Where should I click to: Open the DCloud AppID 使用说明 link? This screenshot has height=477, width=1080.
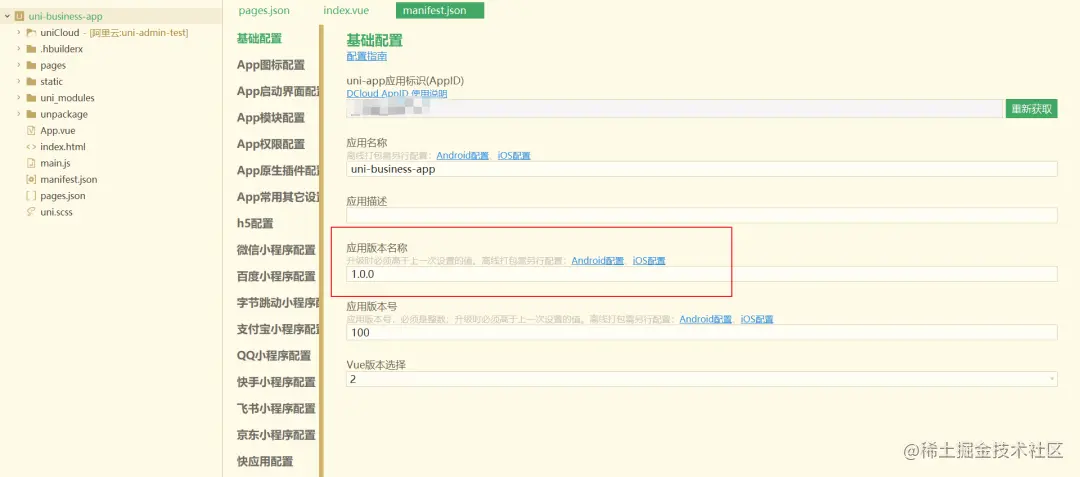397,94
